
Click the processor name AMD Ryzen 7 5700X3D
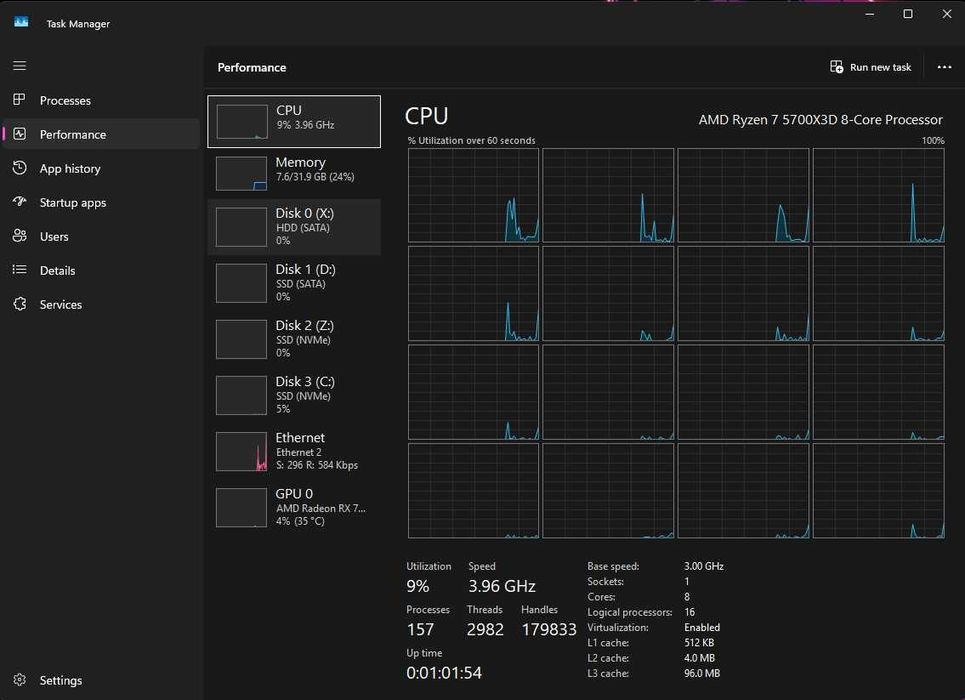pyautogui.click(x=820, y=119)
